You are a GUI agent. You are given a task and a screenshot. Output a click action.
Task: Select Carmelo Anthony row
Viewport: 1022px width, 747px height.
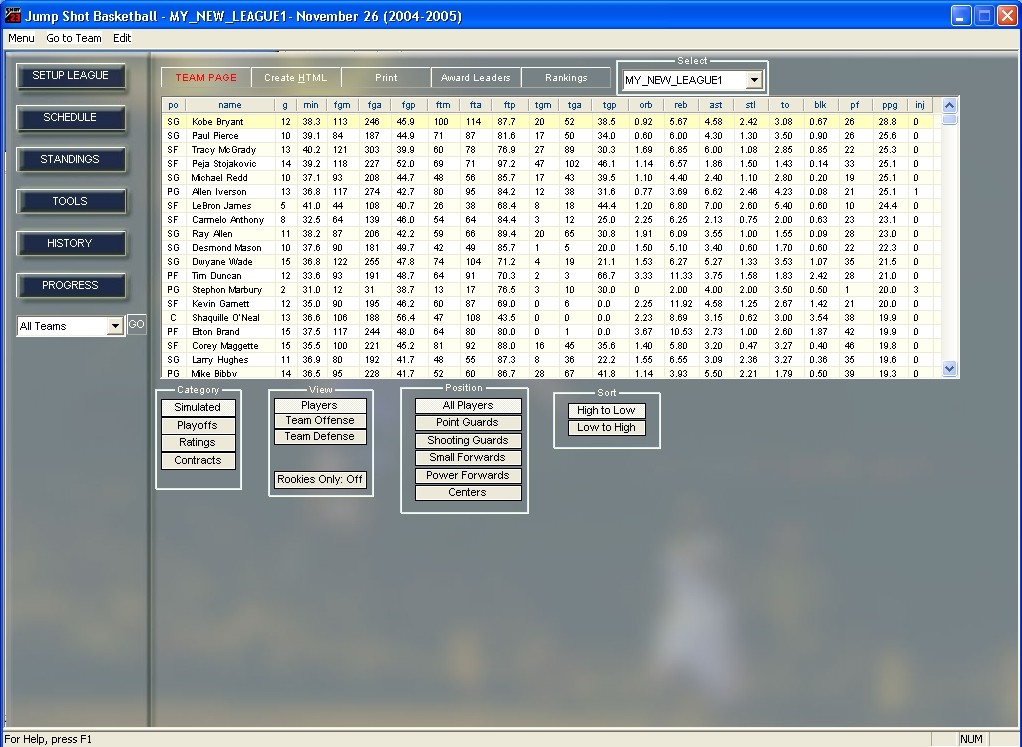click(551, 220)
